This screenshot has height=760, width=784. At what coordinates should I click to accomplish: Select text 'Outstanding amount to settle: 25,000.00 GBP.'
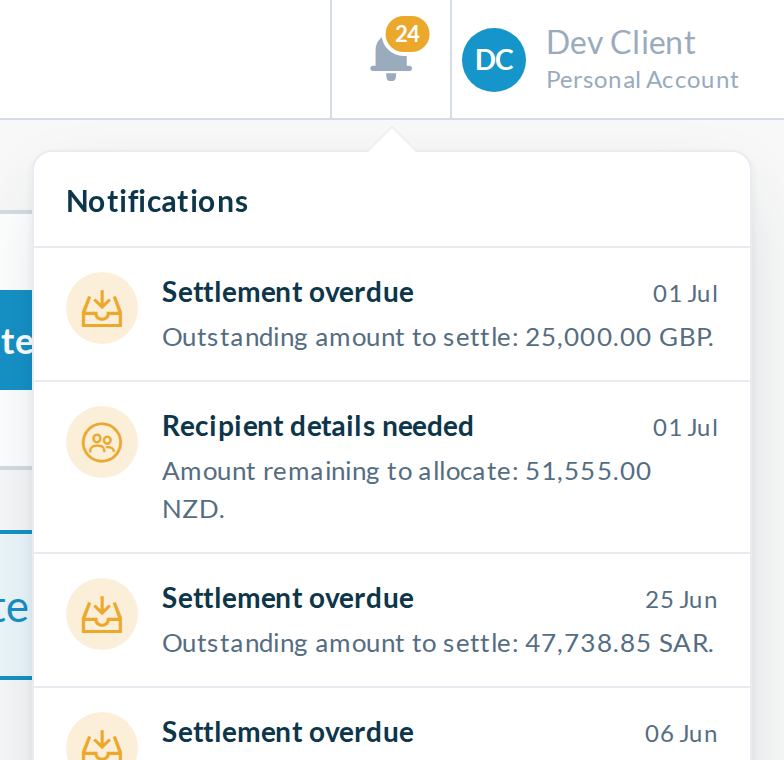point(438,338)
